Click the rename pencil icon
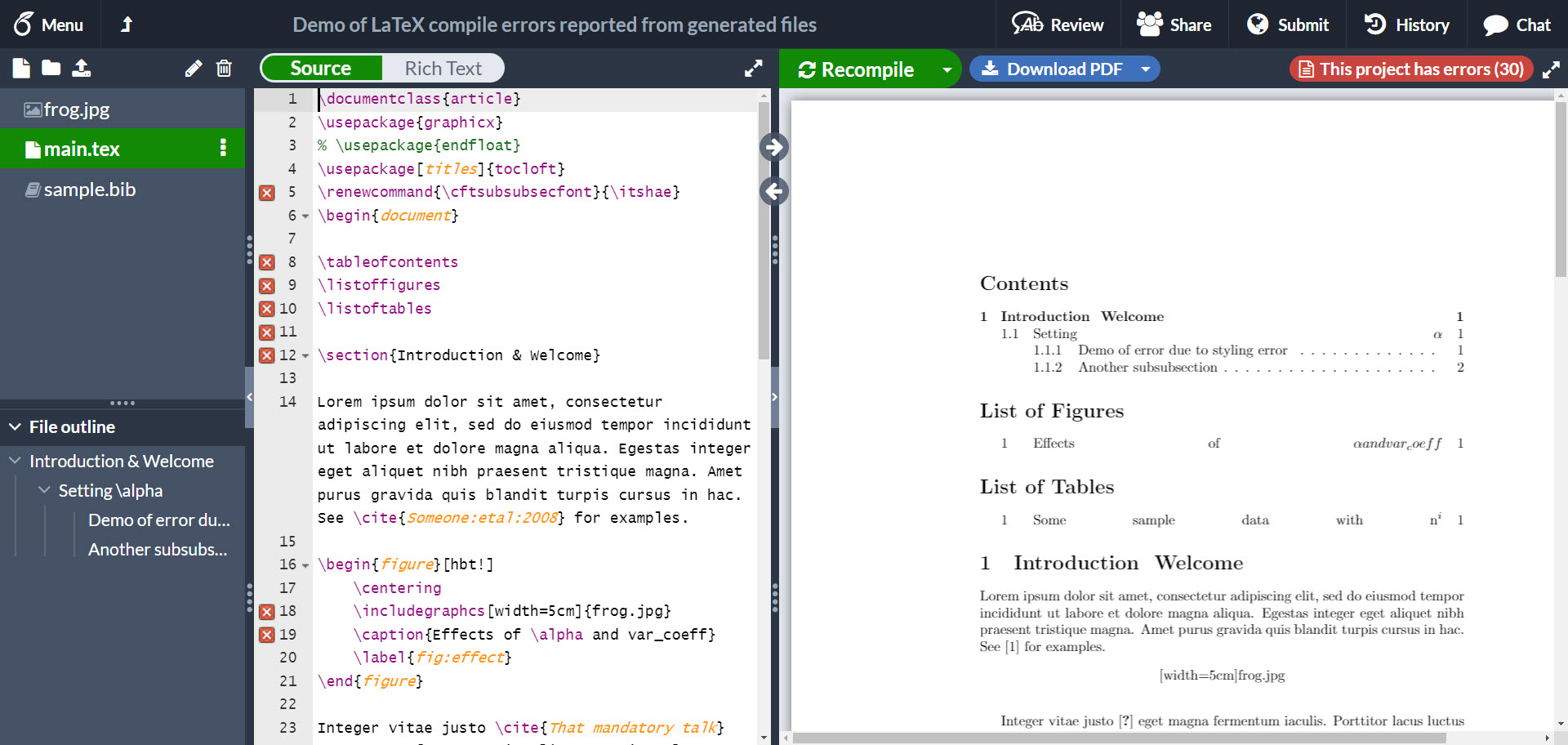The image size is (1568, 745). (194, 69)
